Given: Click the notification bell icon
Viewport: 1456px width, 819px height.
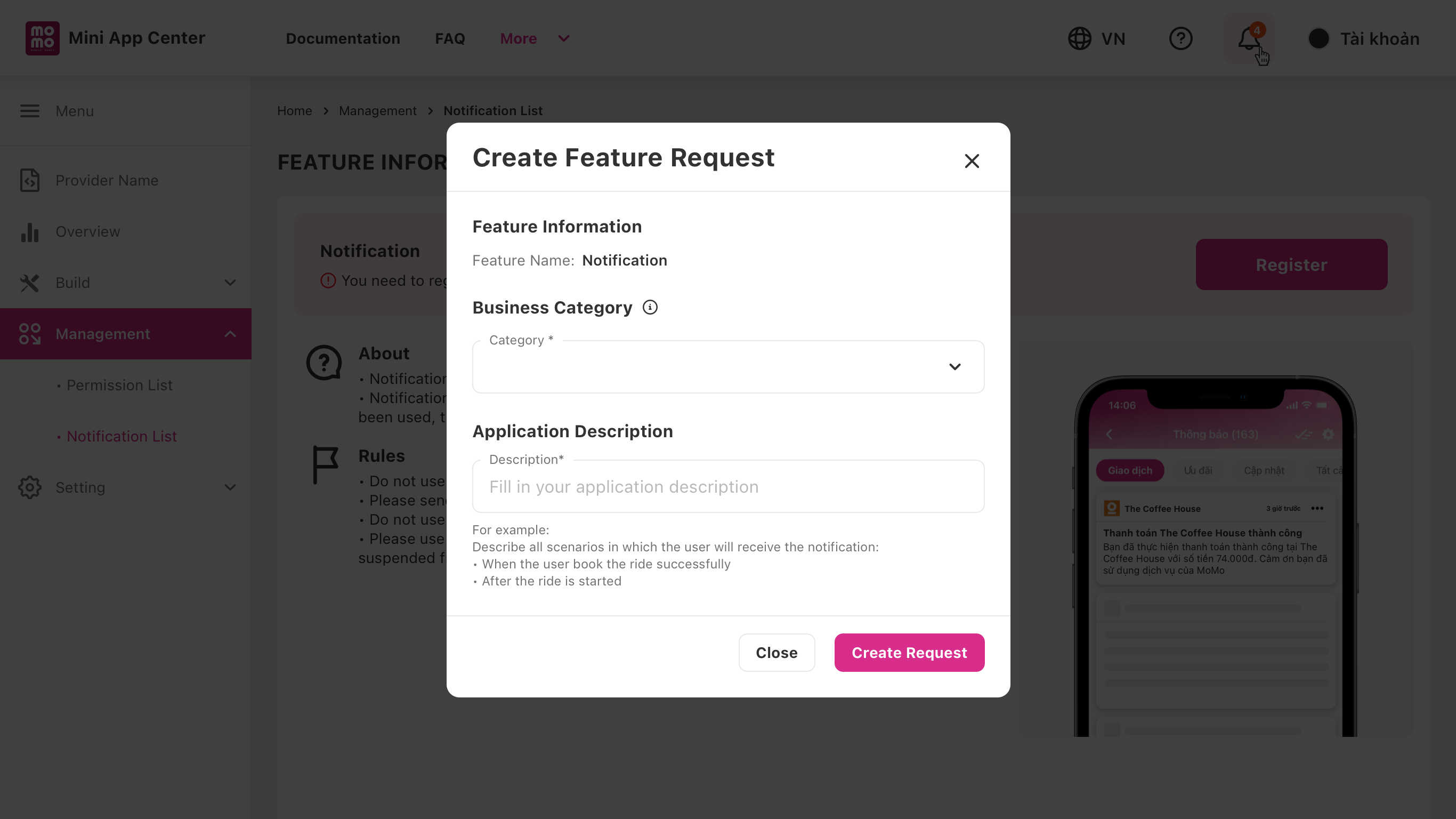Looking at the screenshot, I should [x=1249, y=38].
